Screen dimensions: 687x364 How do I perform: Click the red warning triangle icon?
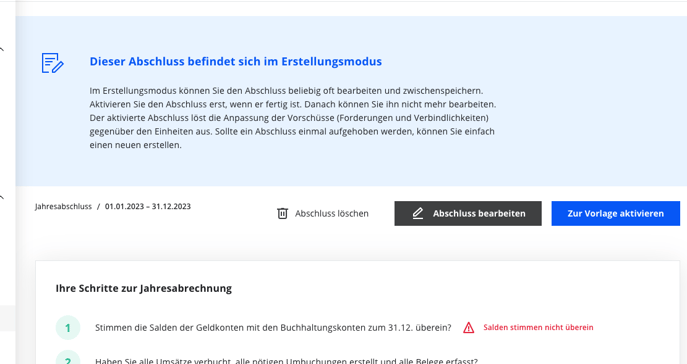point(468,328)
